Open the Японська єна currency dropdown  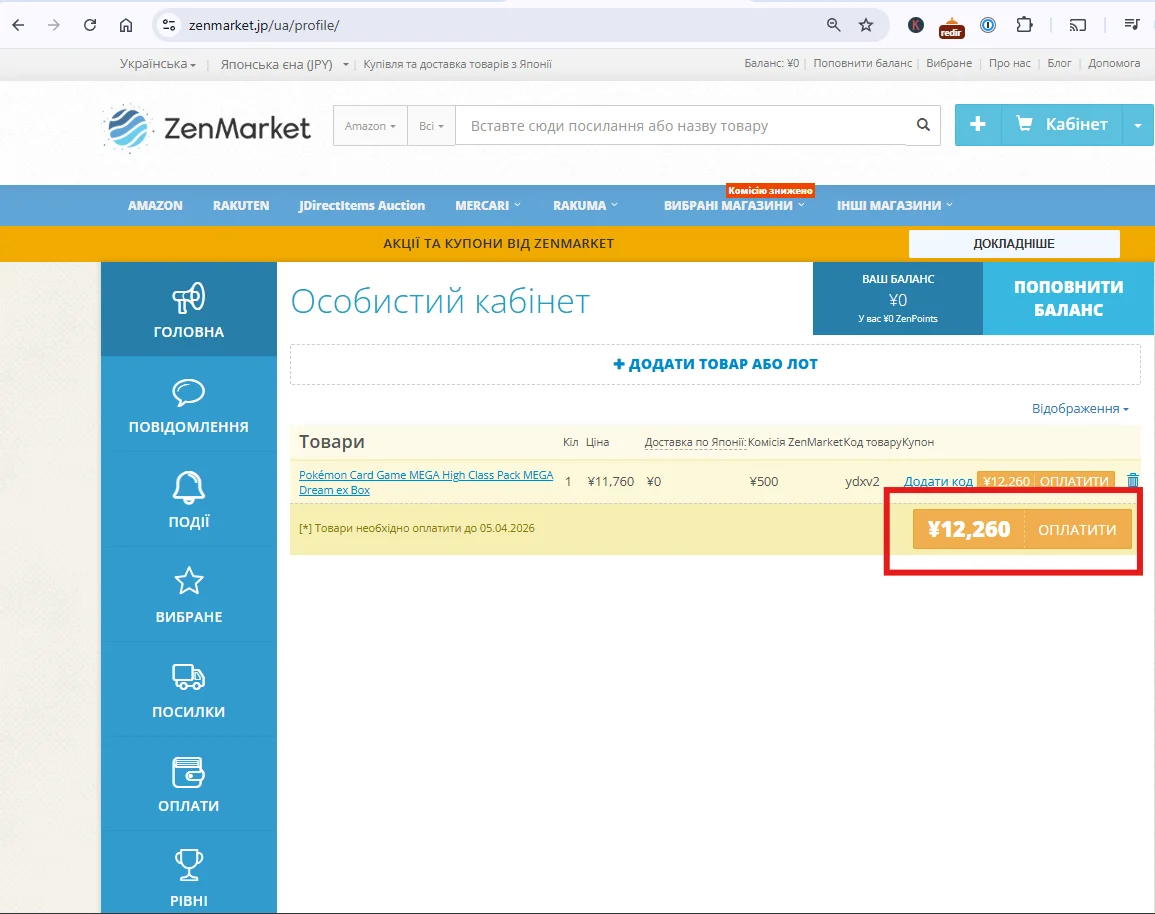point(284,64)
